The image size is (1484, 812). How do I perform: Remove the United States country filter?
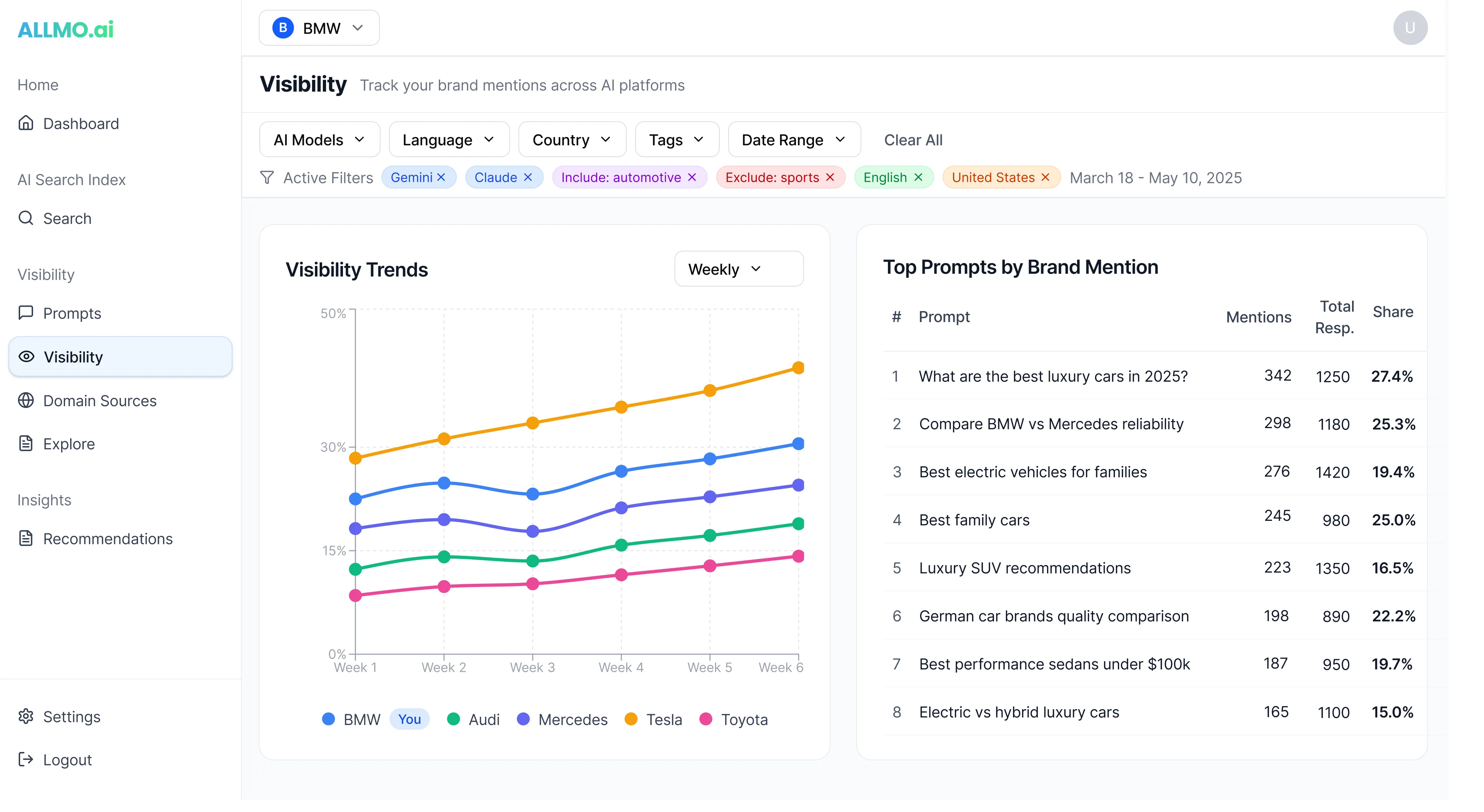1045,177
